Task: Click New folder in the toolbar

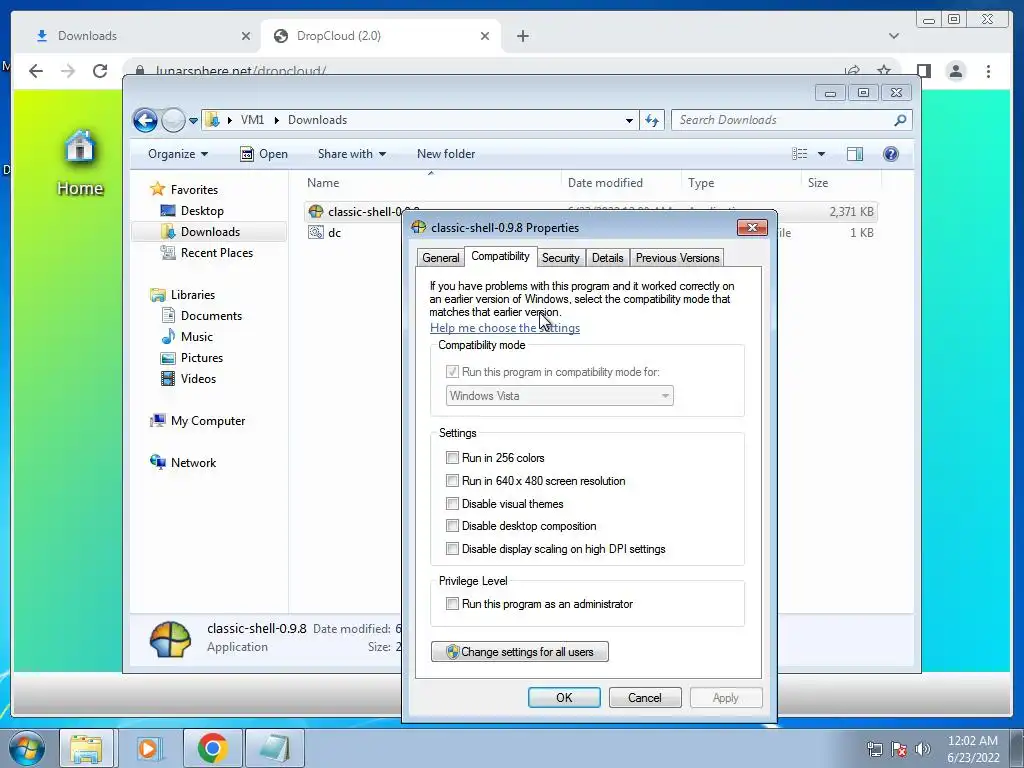Action: pyautogui.click(x=446, y=154)
